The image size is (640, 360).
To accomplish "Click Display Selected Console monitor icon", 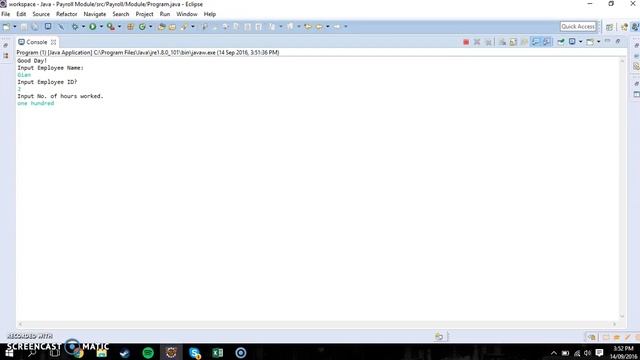I will (x=572, y=42).
